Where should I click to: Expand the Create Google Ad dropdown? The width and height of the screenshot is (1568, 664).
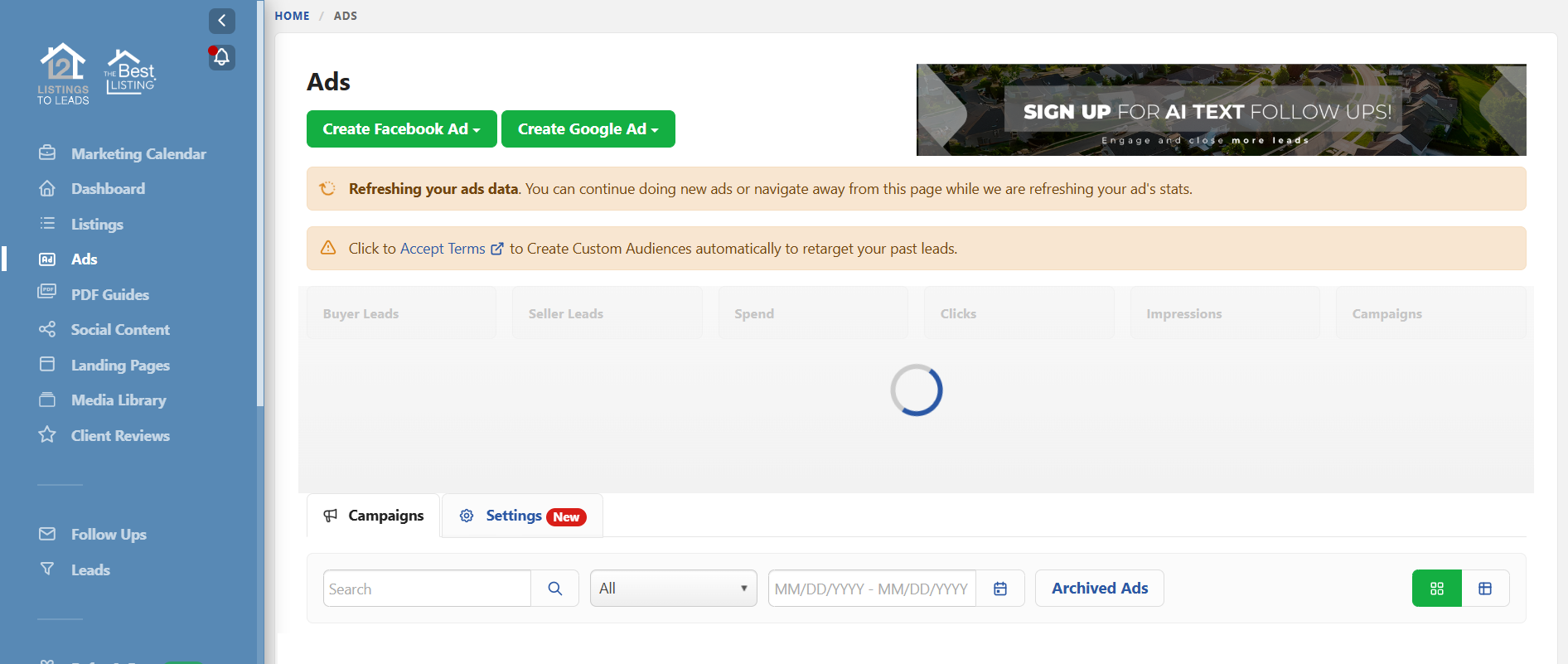pyautogui.click(x=588, y=129)
